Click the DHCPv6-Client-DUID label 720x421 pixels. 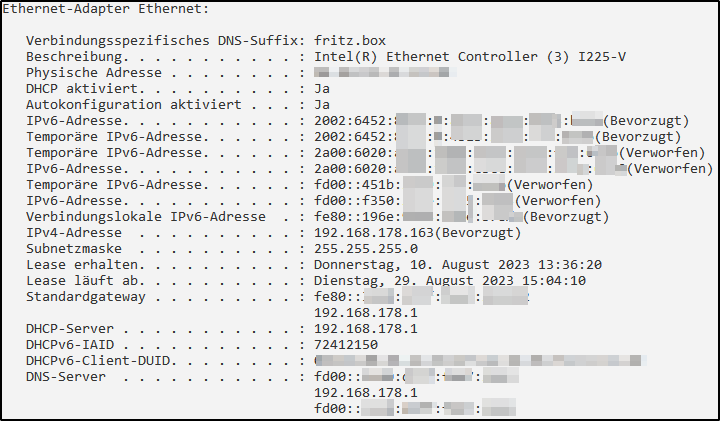coord(98,361)
